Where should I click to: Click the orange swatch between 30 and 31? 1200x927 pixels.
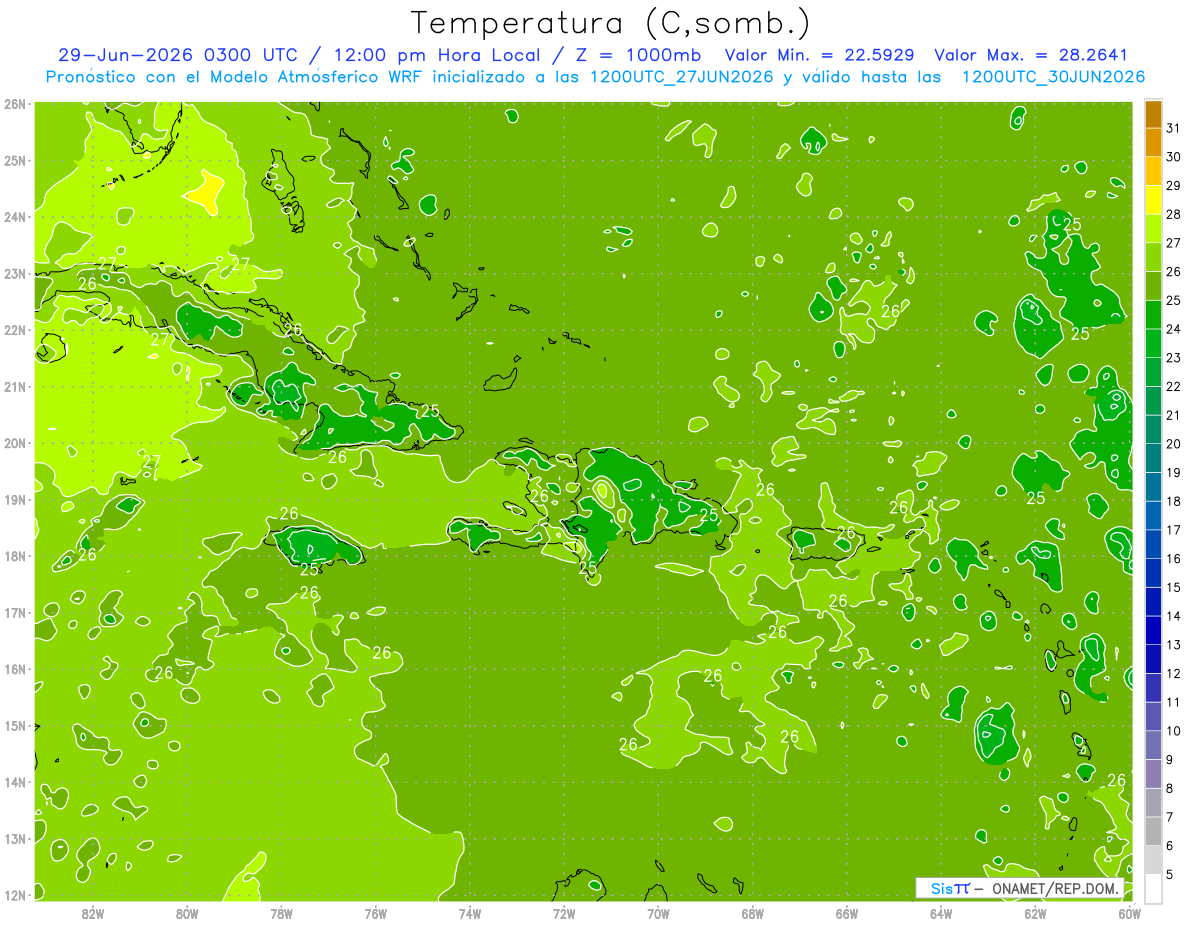tap(1153, 141)
